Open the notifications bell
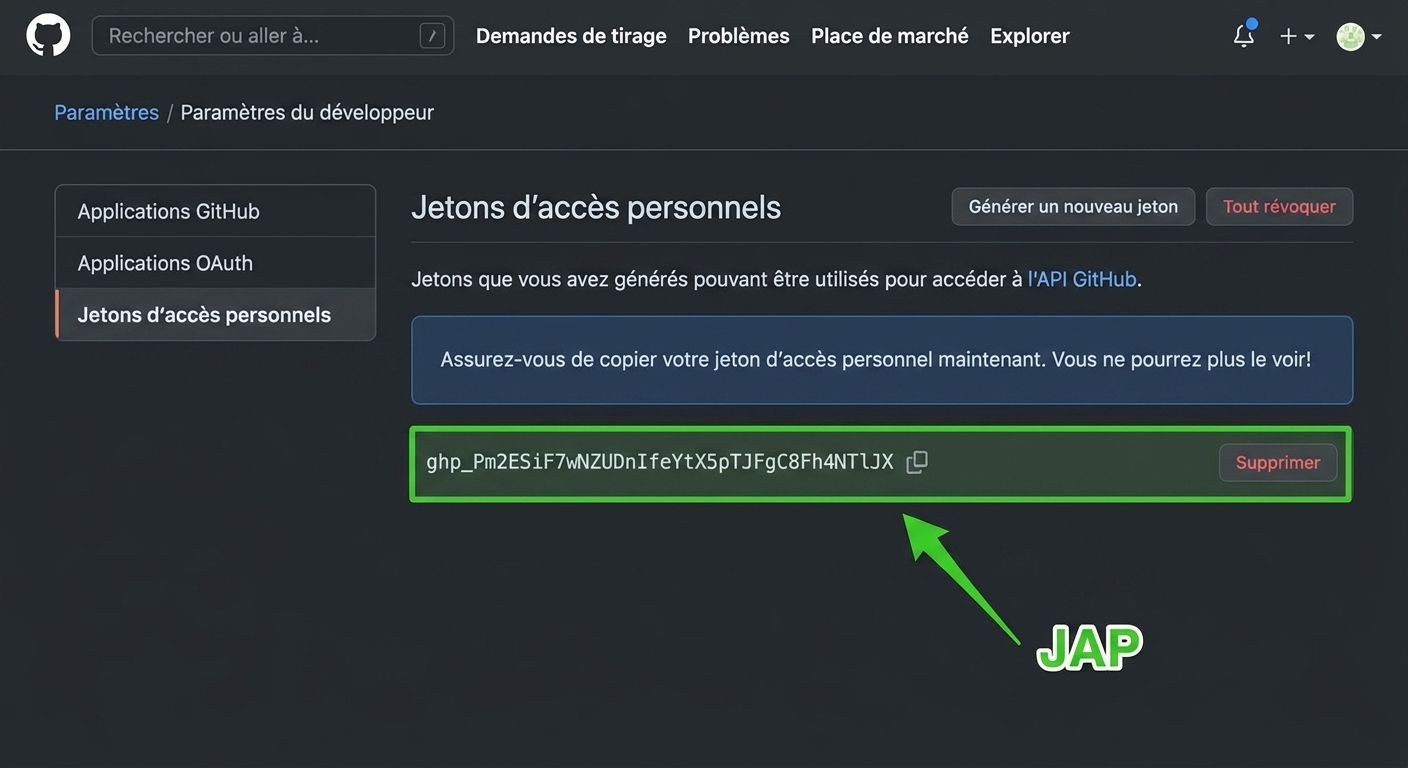 click(1244, 36)
